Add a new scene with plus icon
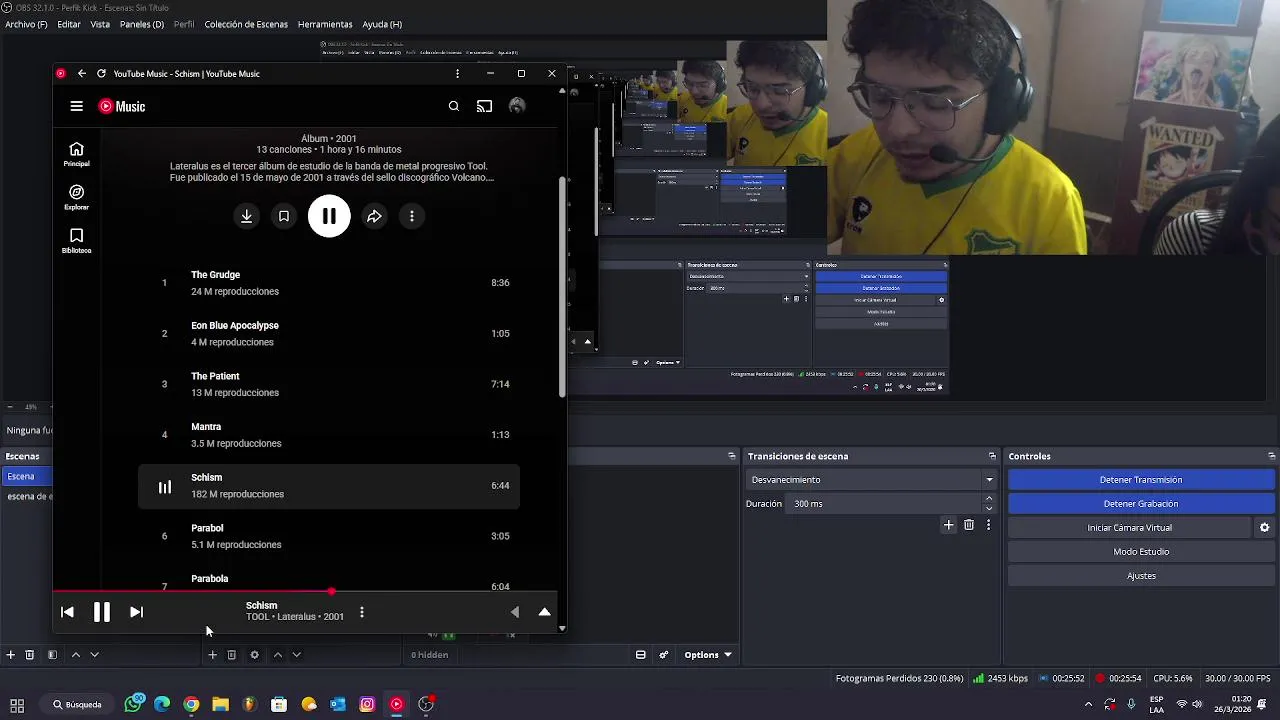 point(10,655)
